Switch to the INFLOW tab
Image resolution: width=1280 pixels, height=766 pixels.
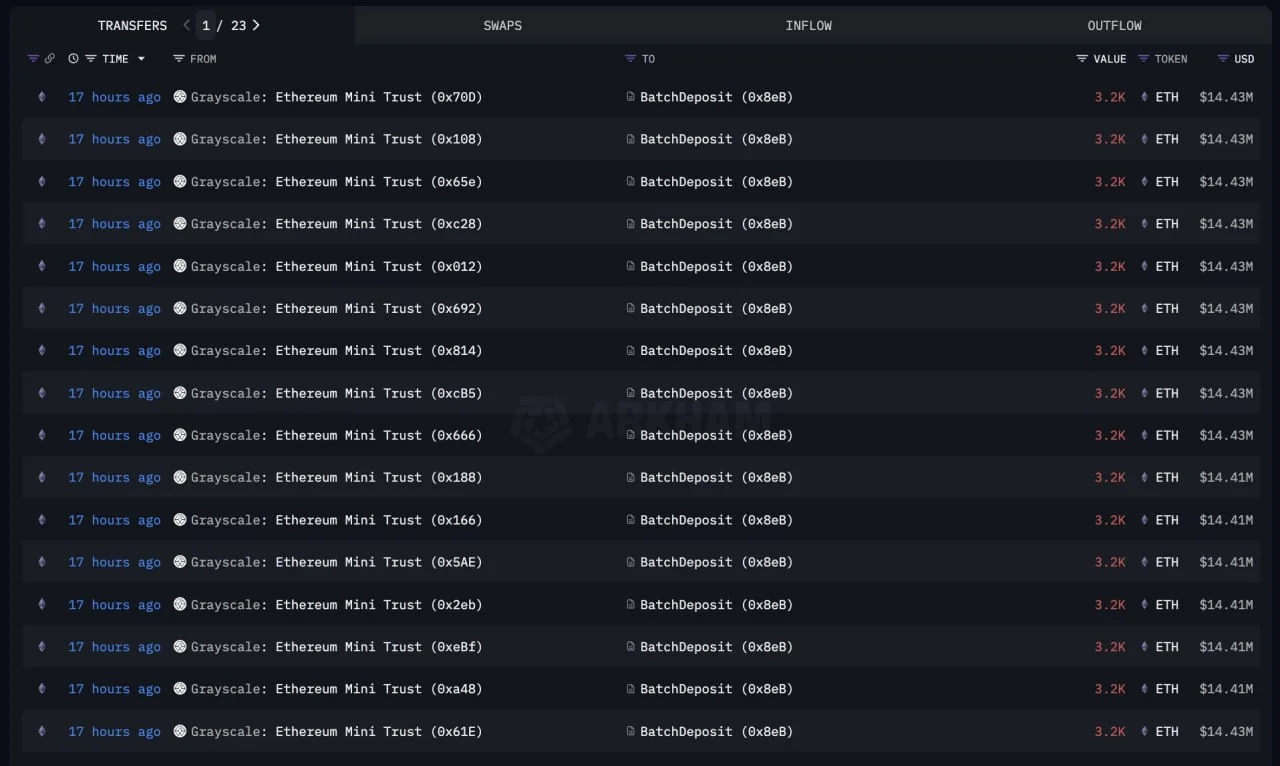pyautogui.click(x=808, y=25)
